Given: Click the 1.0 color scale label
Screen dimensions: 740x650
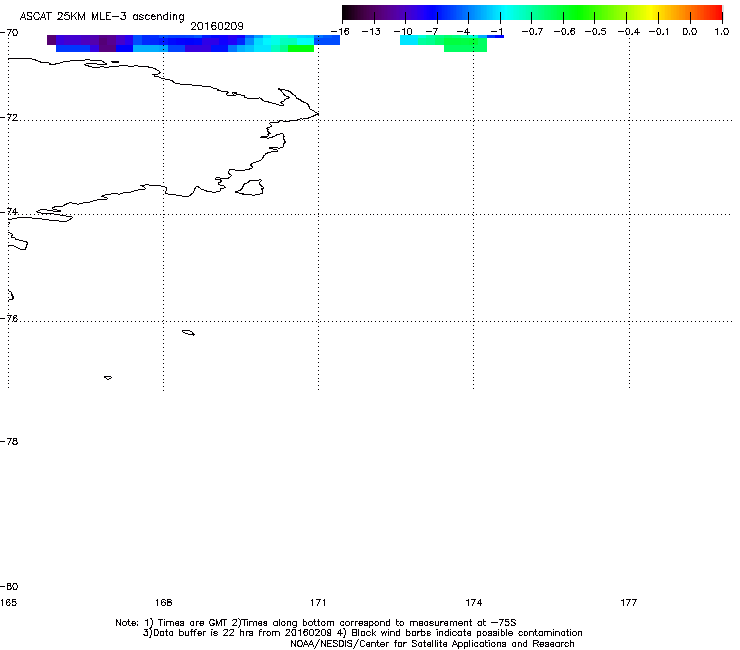Looking at the screenshot, I should click(x=722, y=32).
